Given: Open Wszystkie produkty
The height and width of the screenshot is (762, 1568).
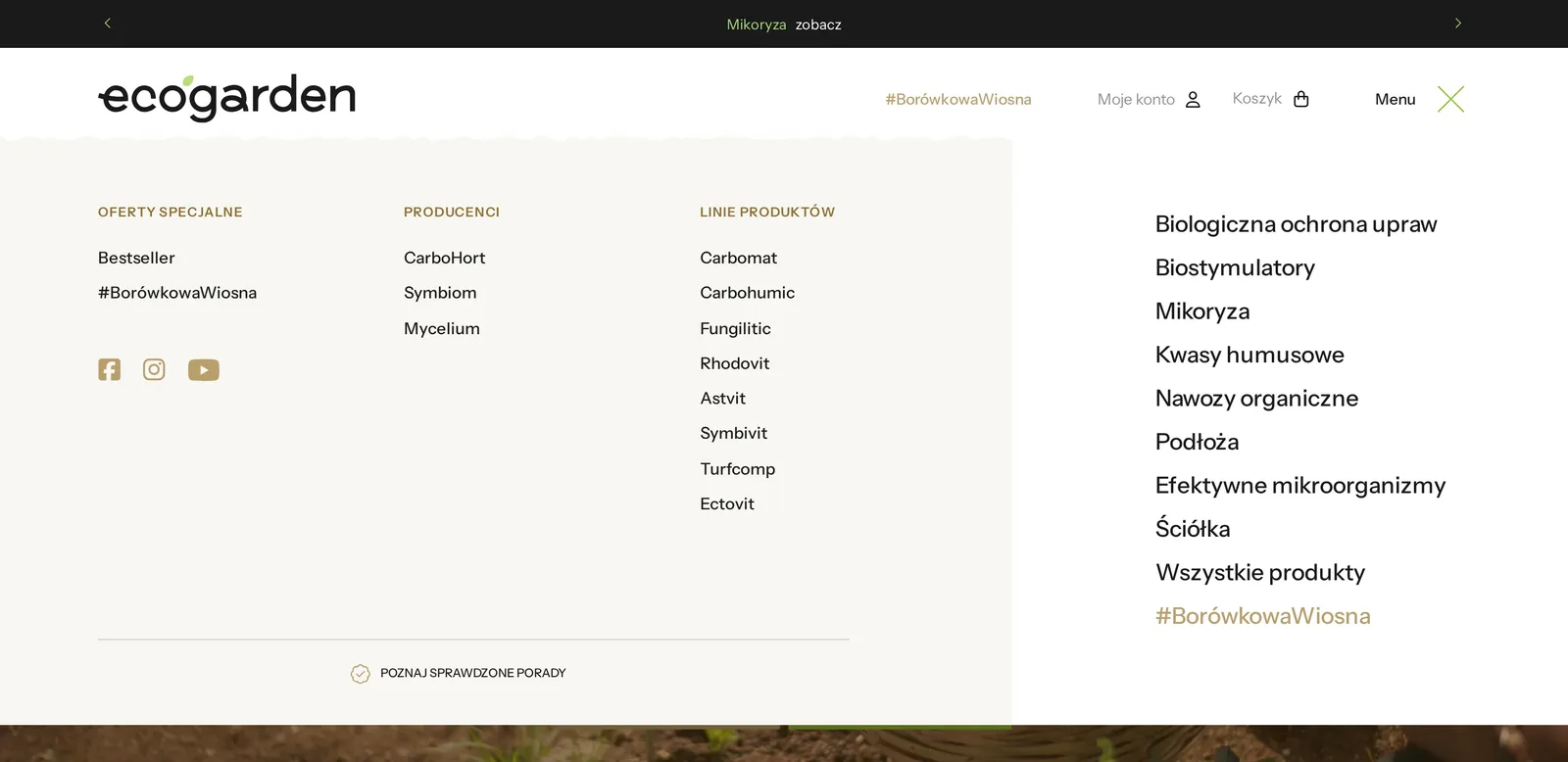Looking at the screenshot, I should click(x=1260, y=572).
